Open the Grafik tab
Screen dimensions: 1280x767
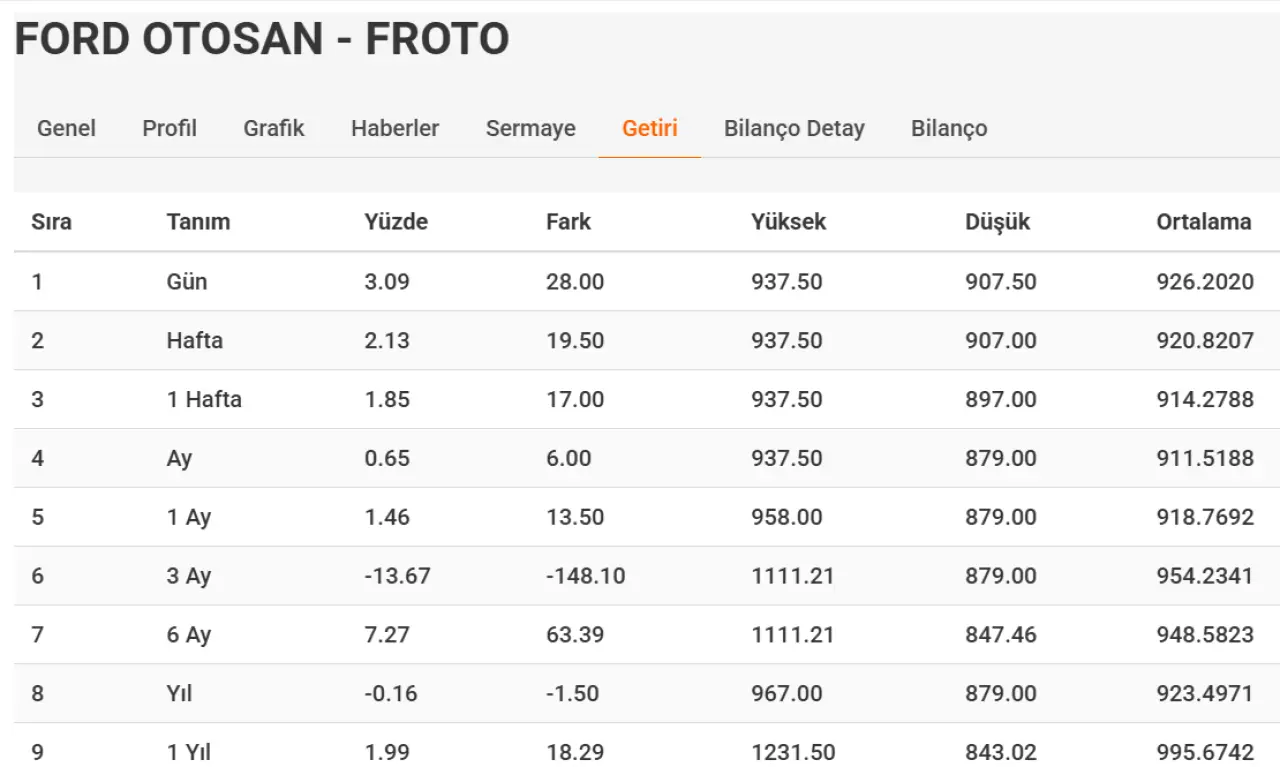click(x=274, y=128)
